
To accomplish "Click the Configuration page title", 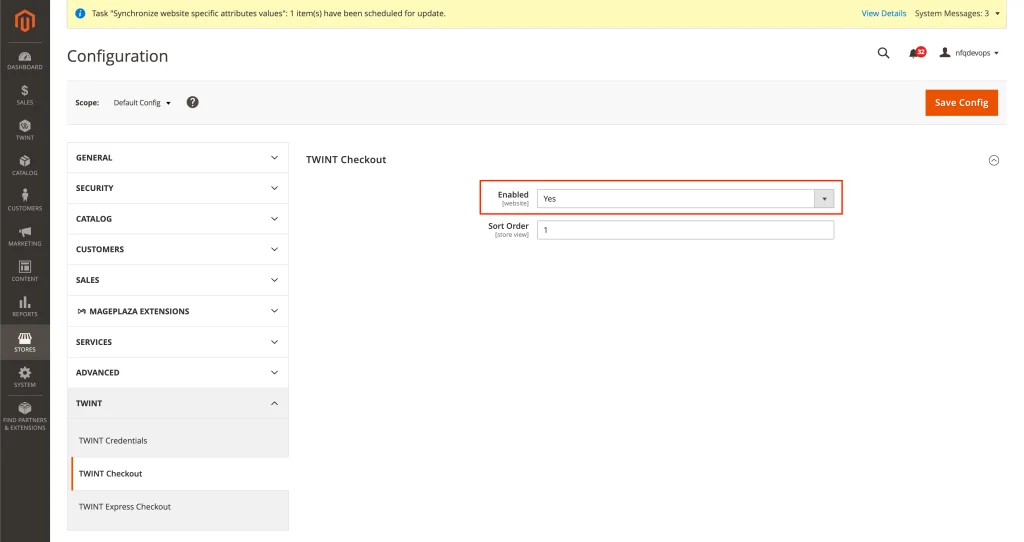I will click(118, 56).
